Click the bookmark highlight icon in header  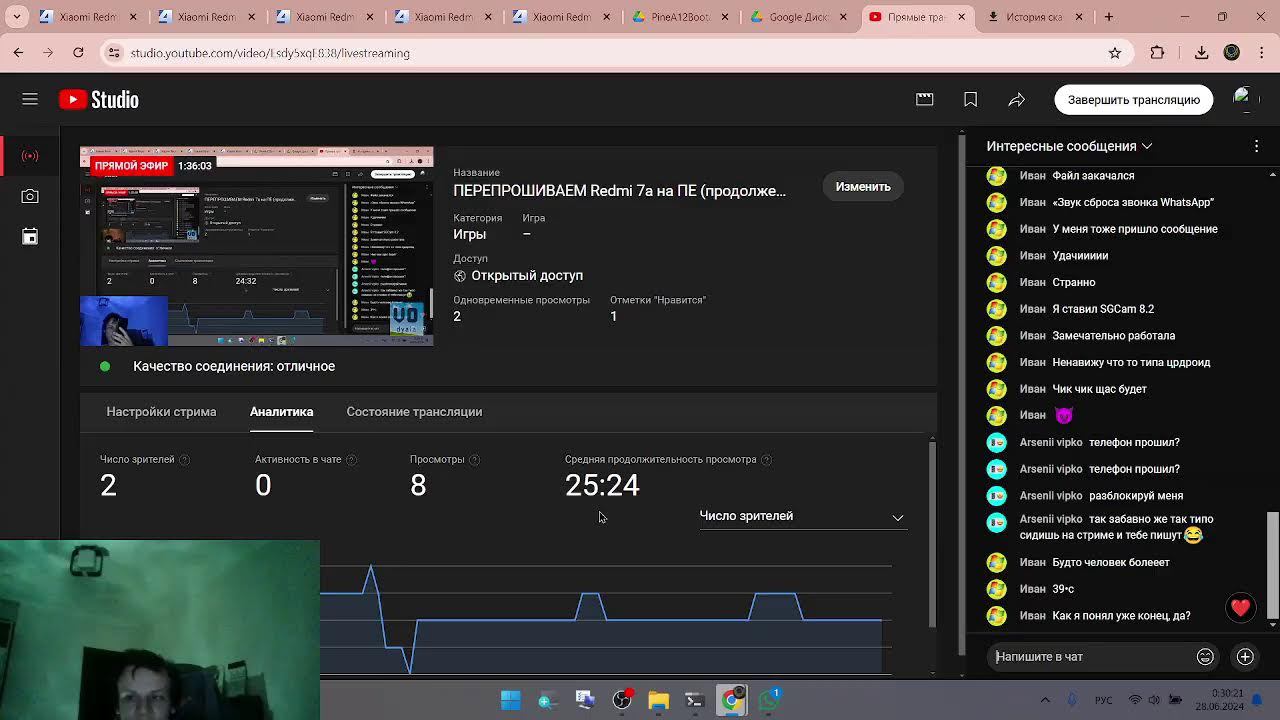tap(970, 99)
